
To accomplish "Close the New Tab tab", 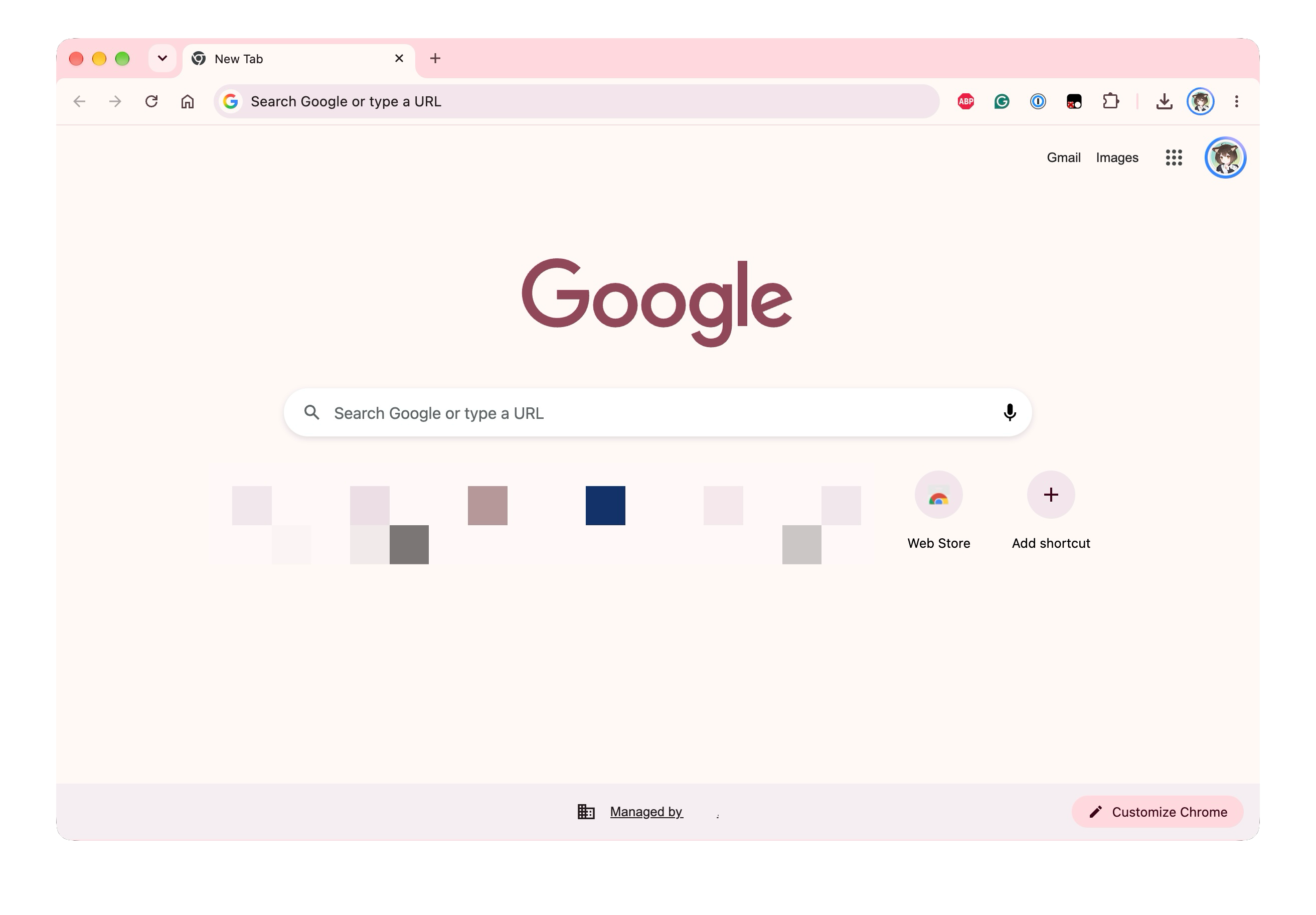I will (x=399, y=59).
